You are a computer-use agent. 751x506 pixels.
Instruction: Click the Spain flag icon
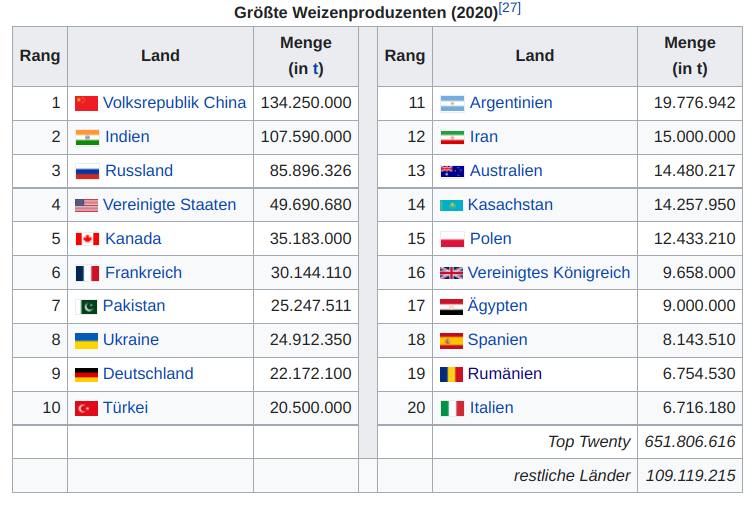pyautogui.click(x=452, y=340)
